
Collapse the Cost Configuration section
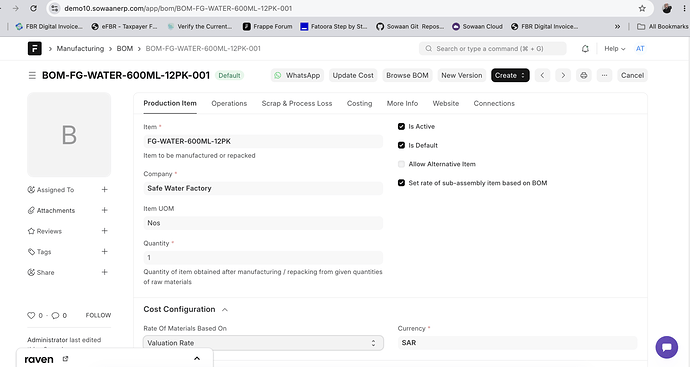point(225,310)
